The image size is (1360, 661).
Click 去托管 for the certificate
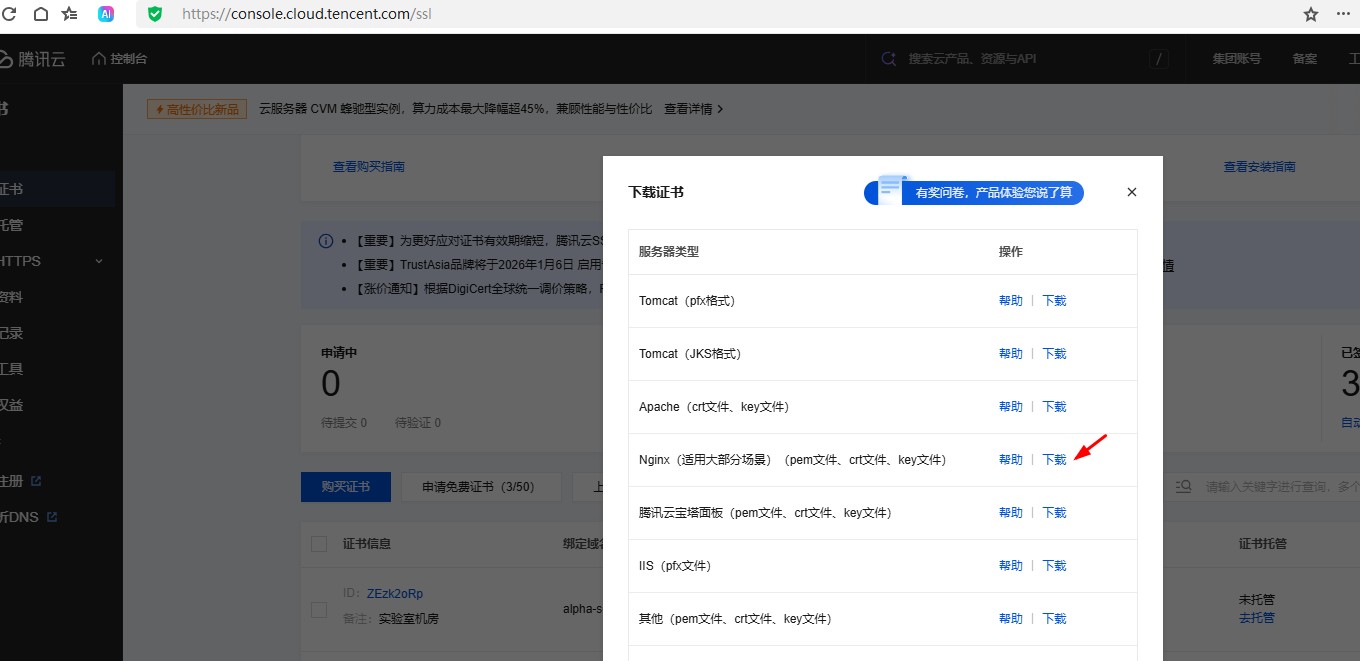[1257, 618]
